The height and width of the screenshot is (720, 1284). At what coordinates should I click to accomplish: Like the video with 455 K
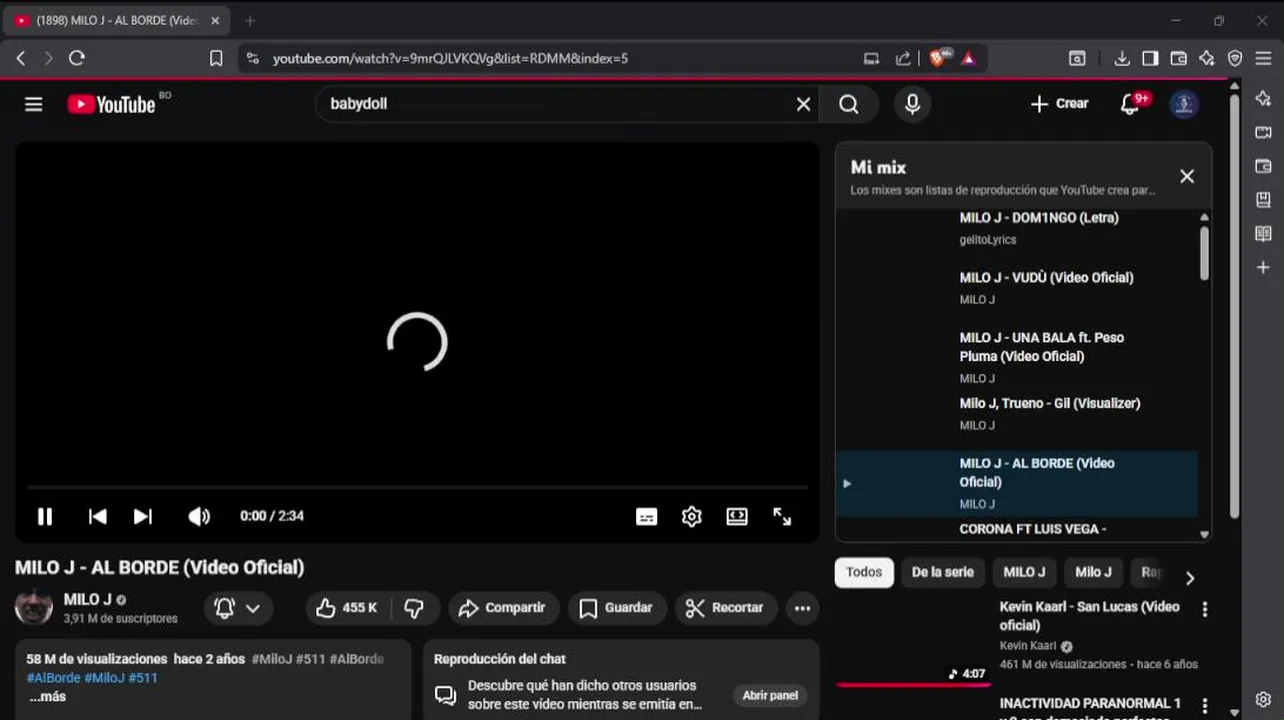346,608
